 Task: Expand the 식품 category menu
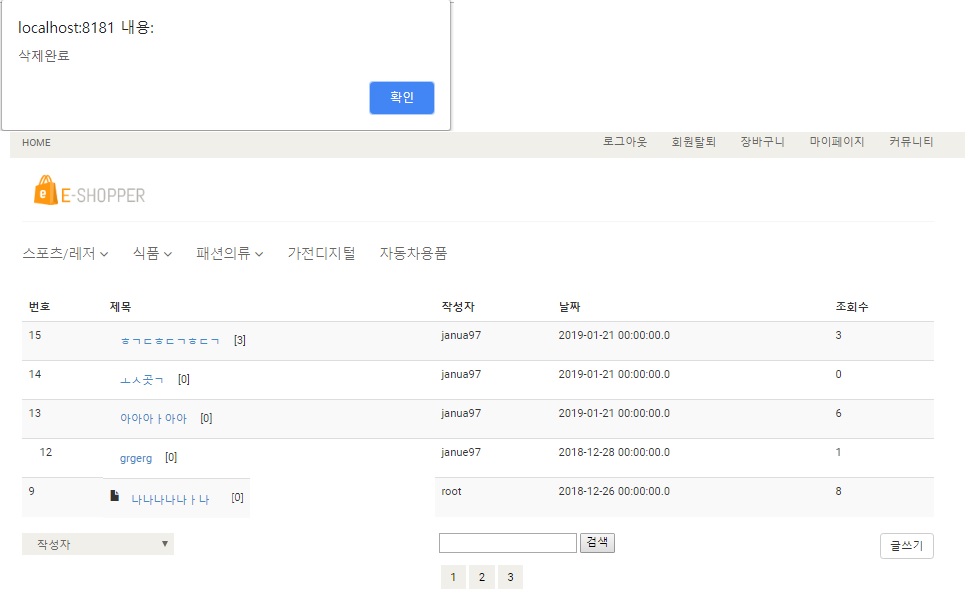[152, 253]
